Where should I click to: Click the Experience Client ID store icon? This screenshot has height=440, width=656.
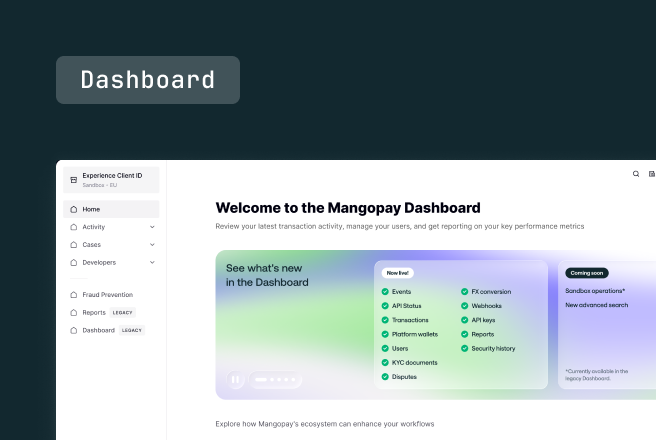[73, 180]
